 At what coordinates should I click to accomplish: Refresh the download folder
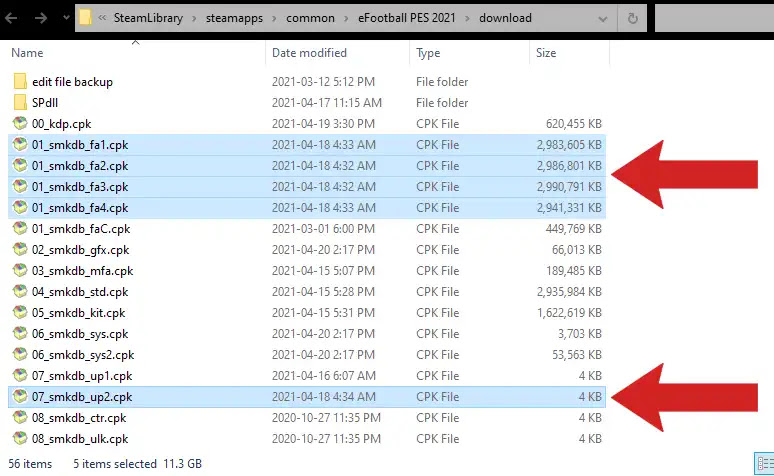click(632, 18)
